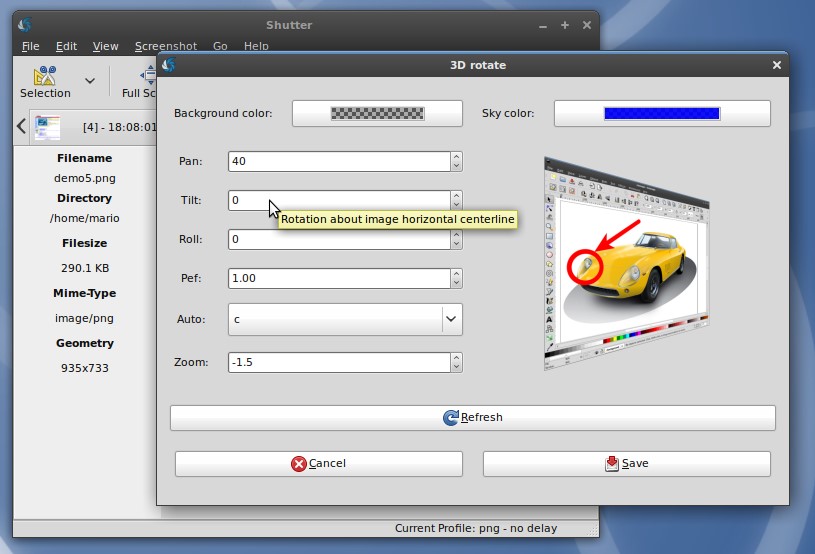Viewport: 815px width, 554px height.
Task: Click the Zoom spinner arrows
Action: click(x=457, y=362)
